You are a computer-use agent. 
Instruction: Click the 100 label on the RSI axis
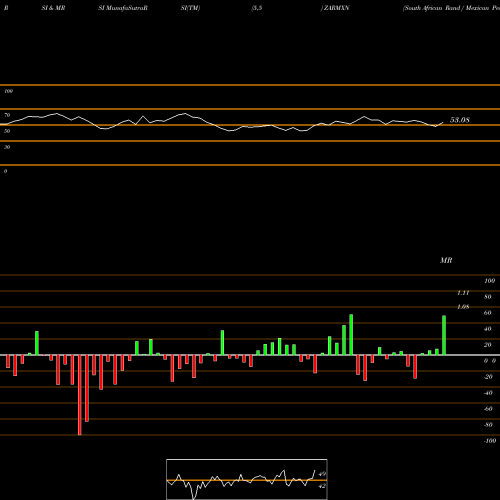click(x=8, y=91)
